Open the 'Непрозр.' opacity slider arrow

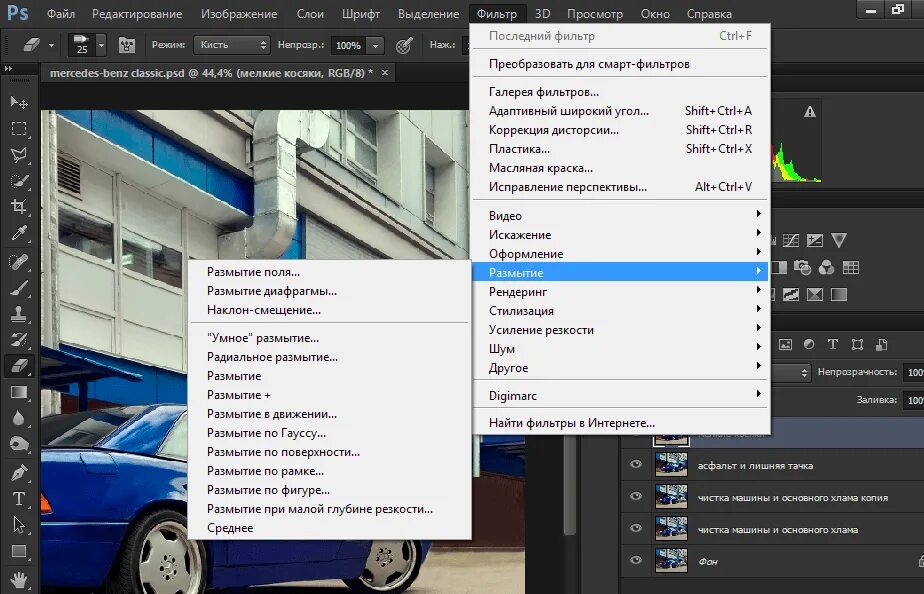[x=375, y=45]
